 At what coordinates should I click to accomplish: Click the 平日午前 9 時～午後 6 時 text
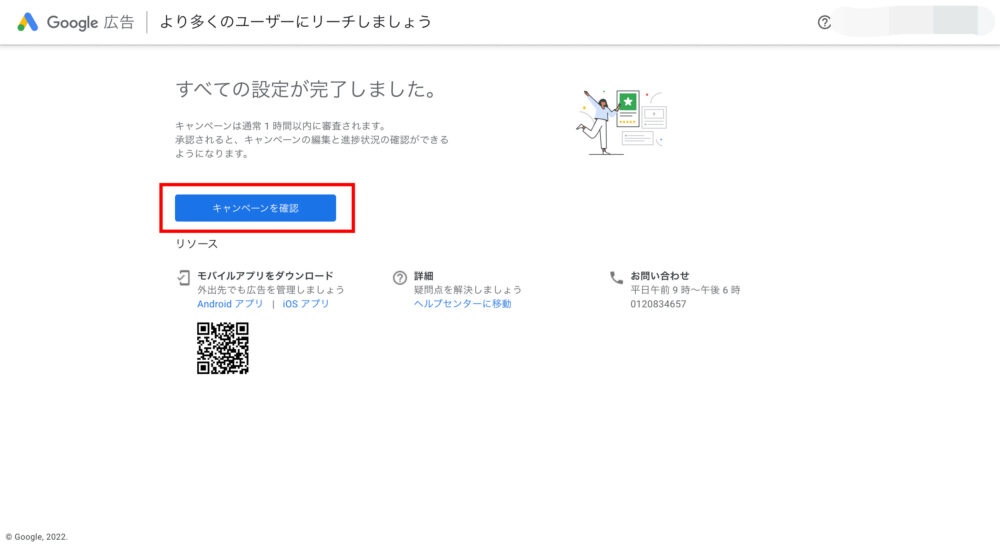[x=686, y=290]
